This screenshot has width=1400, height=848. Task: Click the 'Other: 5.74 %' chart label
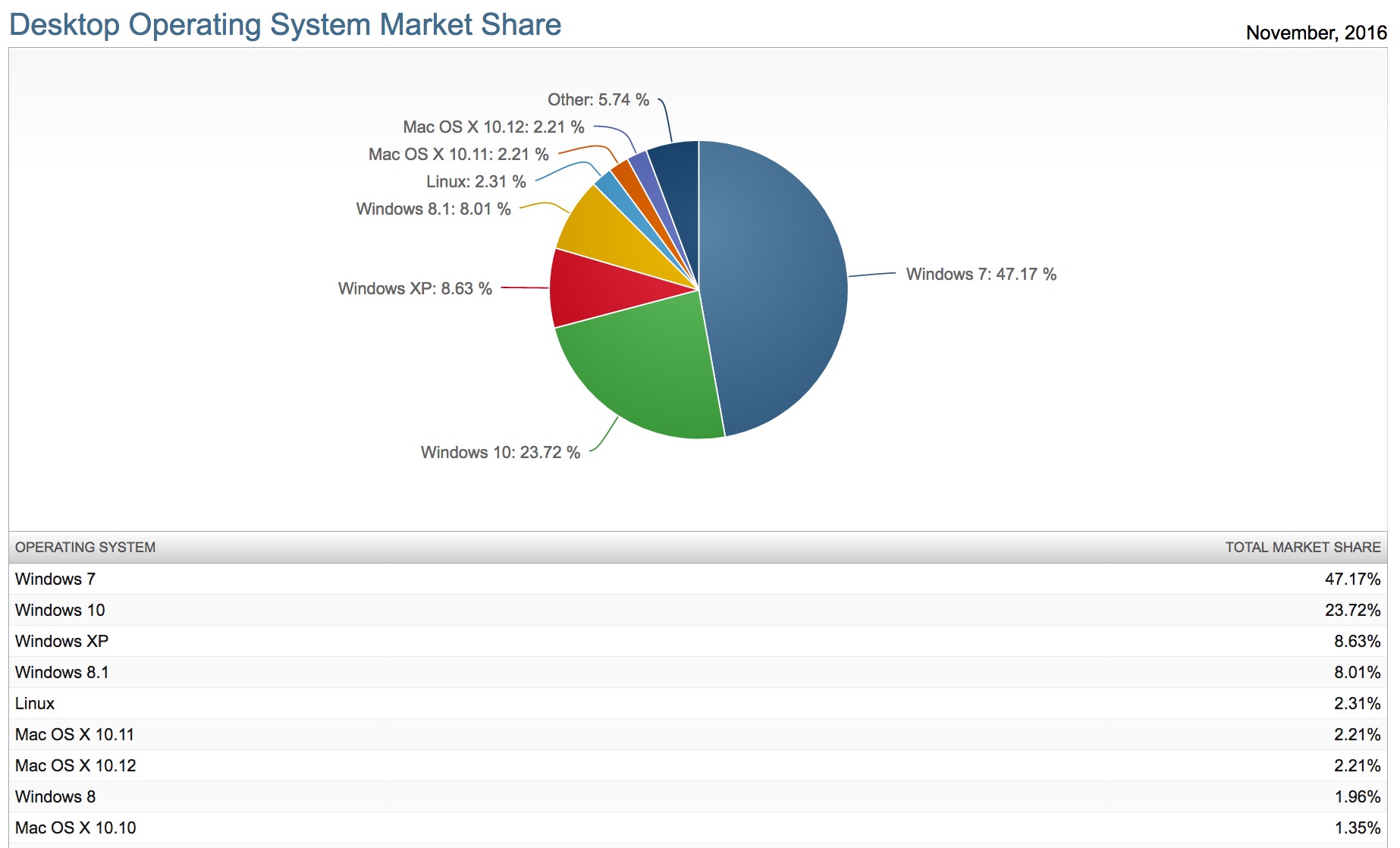598,100
